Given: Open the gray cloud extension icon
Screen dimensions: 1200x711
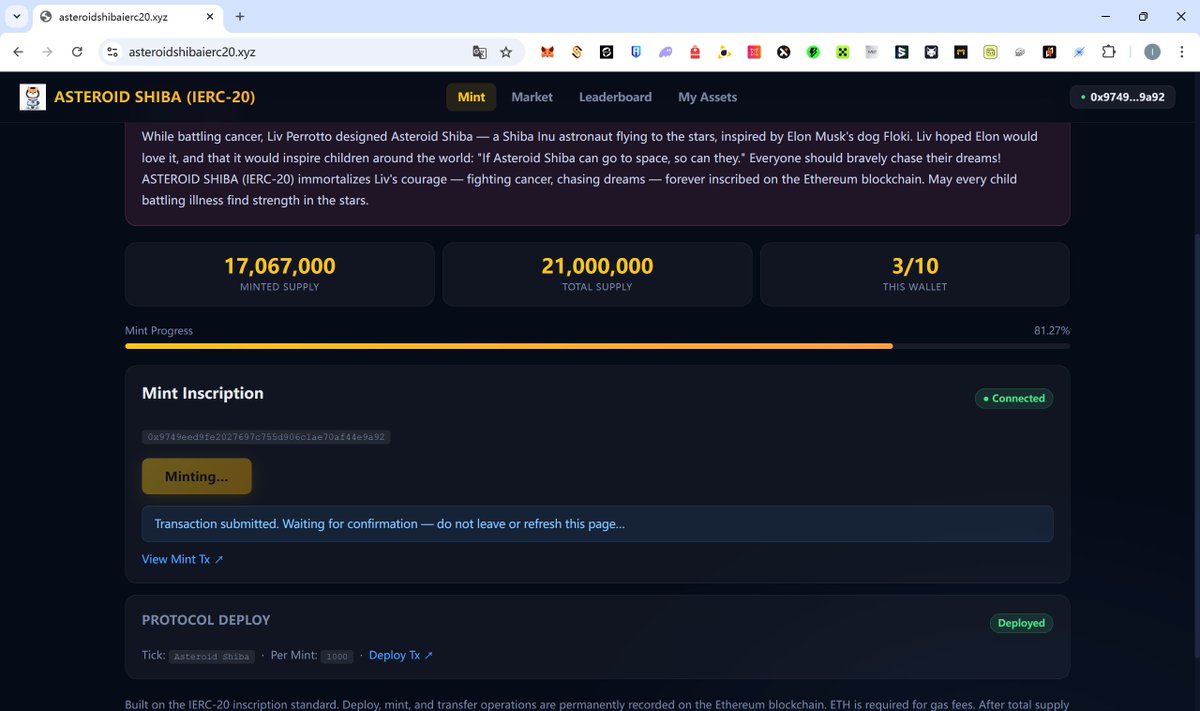Looking at the screenshot, I should click(x=1020, y=52).
